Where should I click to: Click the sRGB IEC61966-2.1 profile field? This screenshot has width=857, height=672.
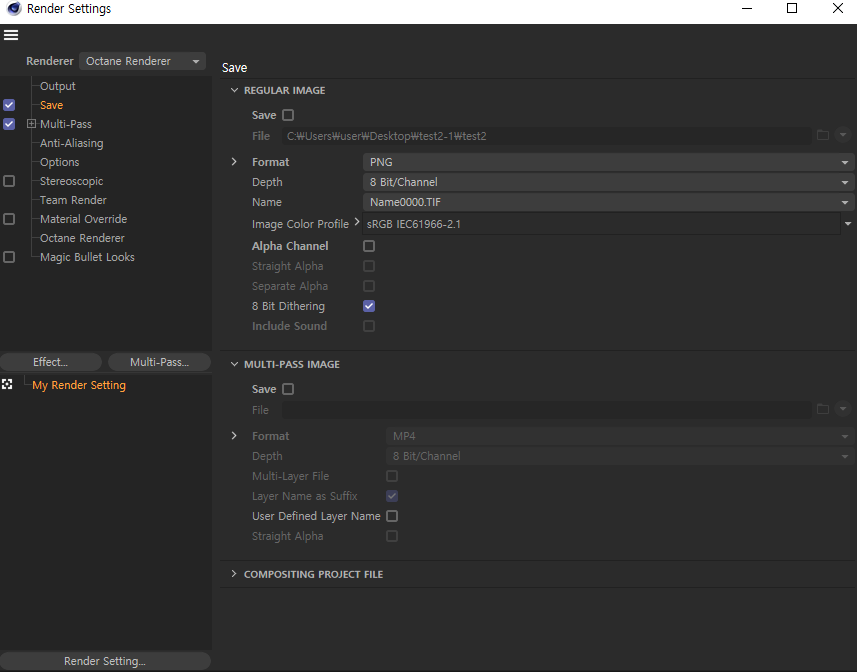click(601, 224)
